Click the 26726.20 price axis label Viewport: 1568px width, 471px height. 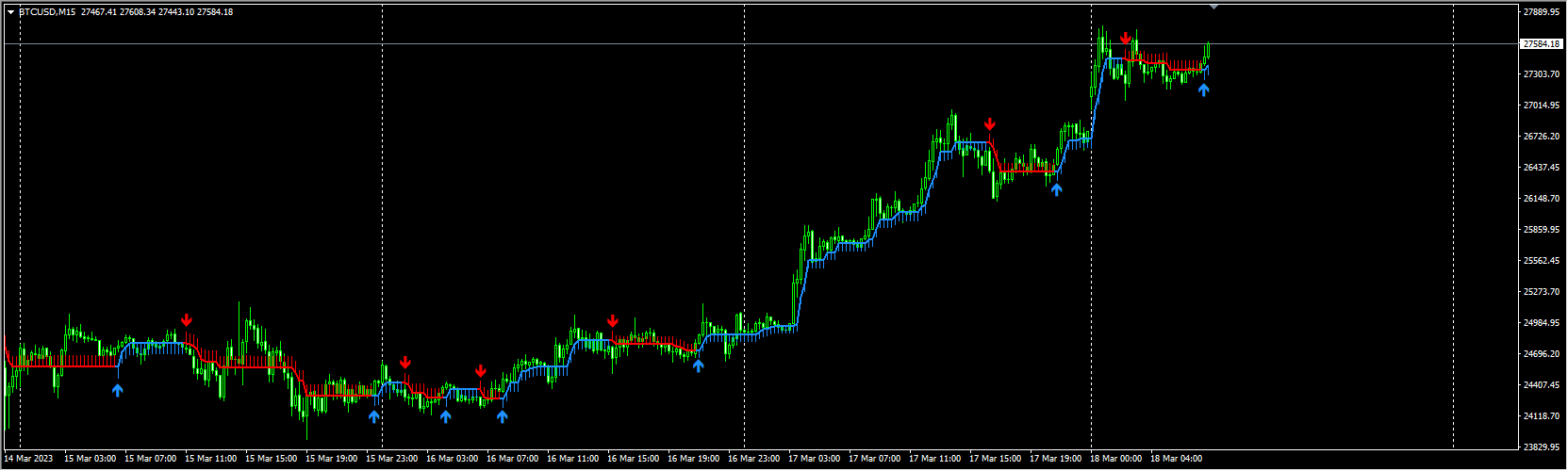click(1540, 137)
